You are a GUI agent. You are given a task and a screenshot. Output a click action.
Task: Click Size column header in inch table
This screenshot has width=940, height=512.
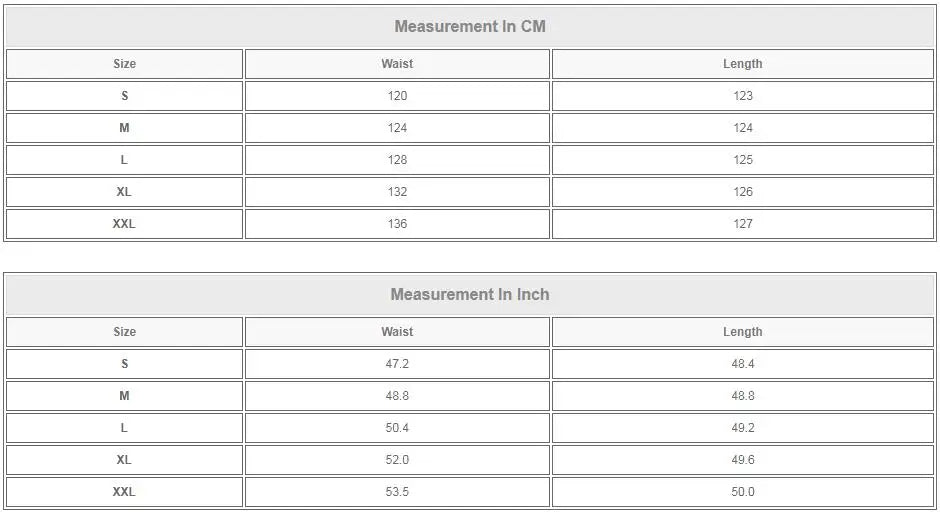pyautogui.click(x=124, y=332)
